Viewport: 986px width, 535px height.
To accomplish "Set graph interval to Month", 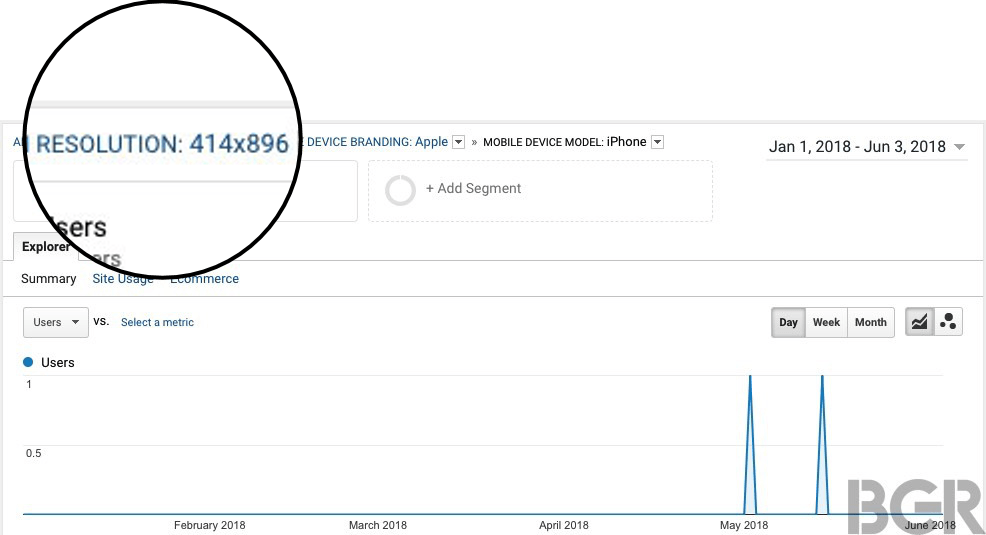I will point(870,322).
